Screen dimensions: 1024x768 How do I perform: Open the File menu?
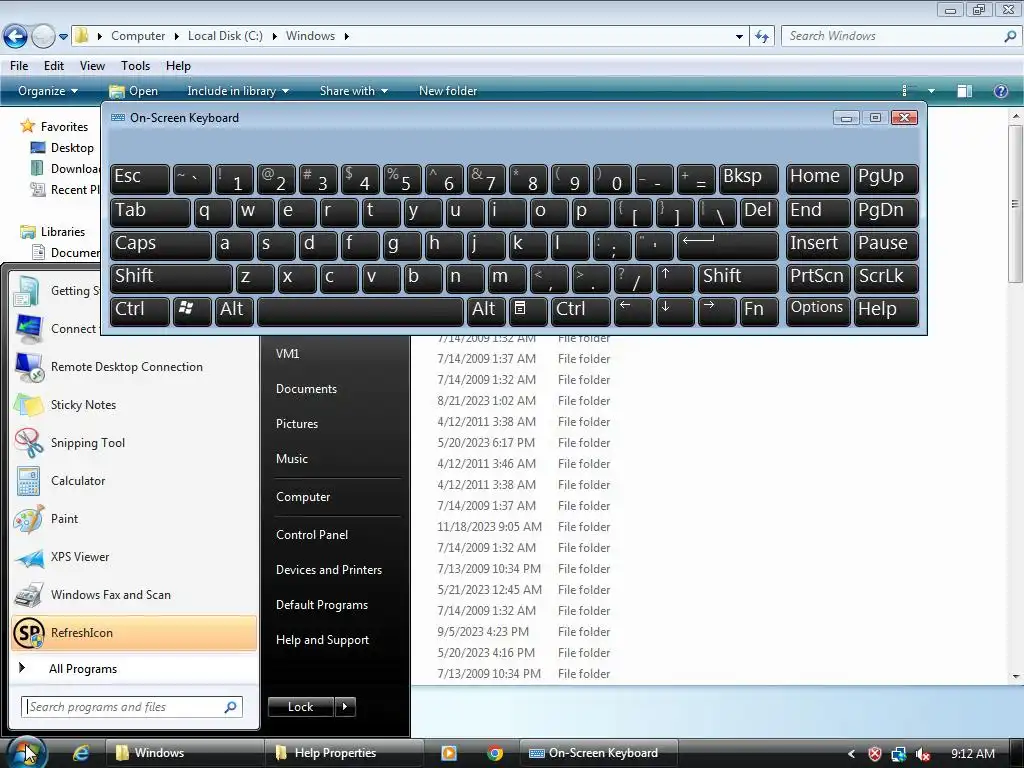pyautogui.click(x=19, y=66)
